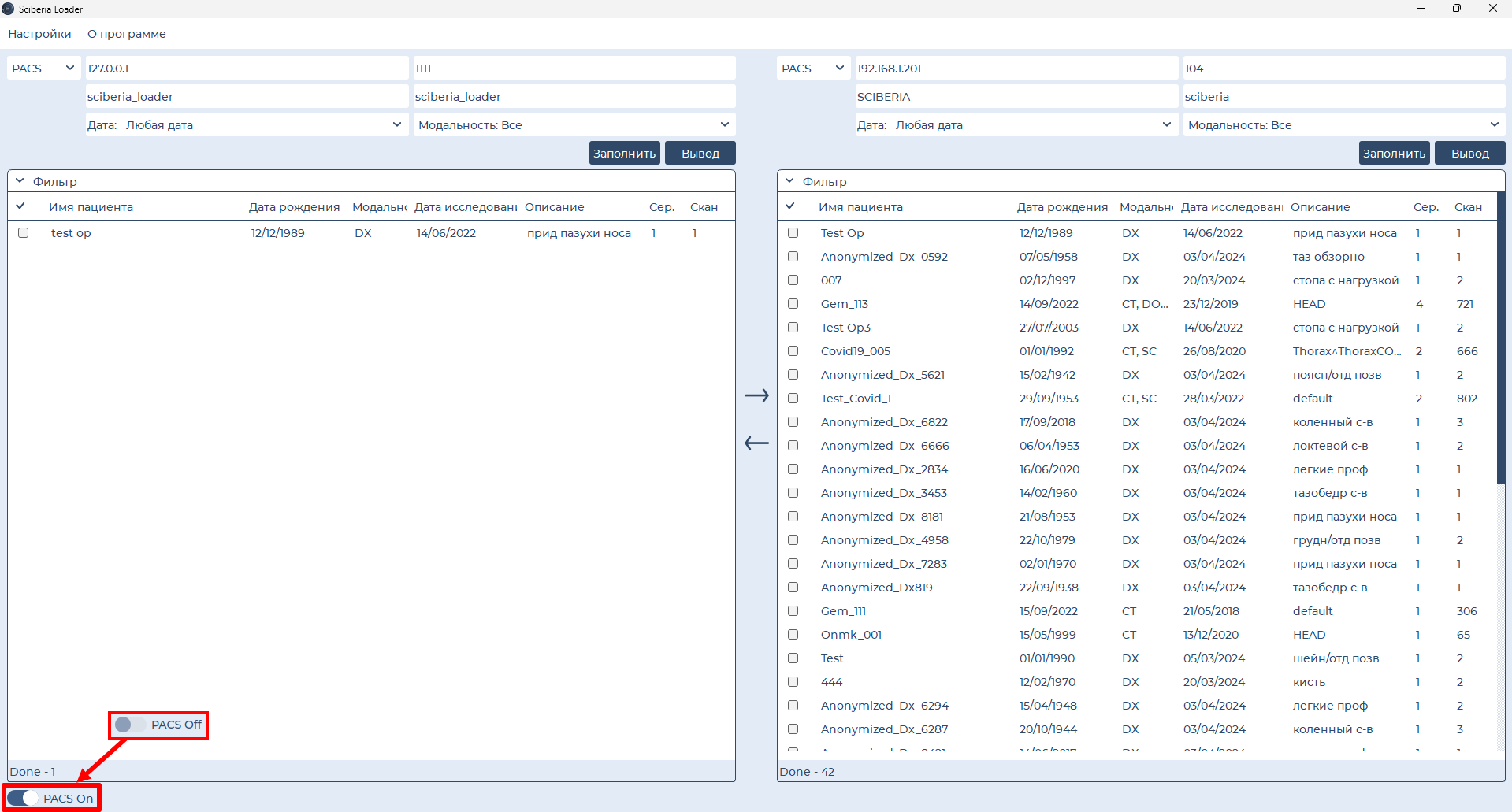Check the Gem_111 row checkbox
The width and height of the screenshot is (1512, 812).
(x=793, y=611)
